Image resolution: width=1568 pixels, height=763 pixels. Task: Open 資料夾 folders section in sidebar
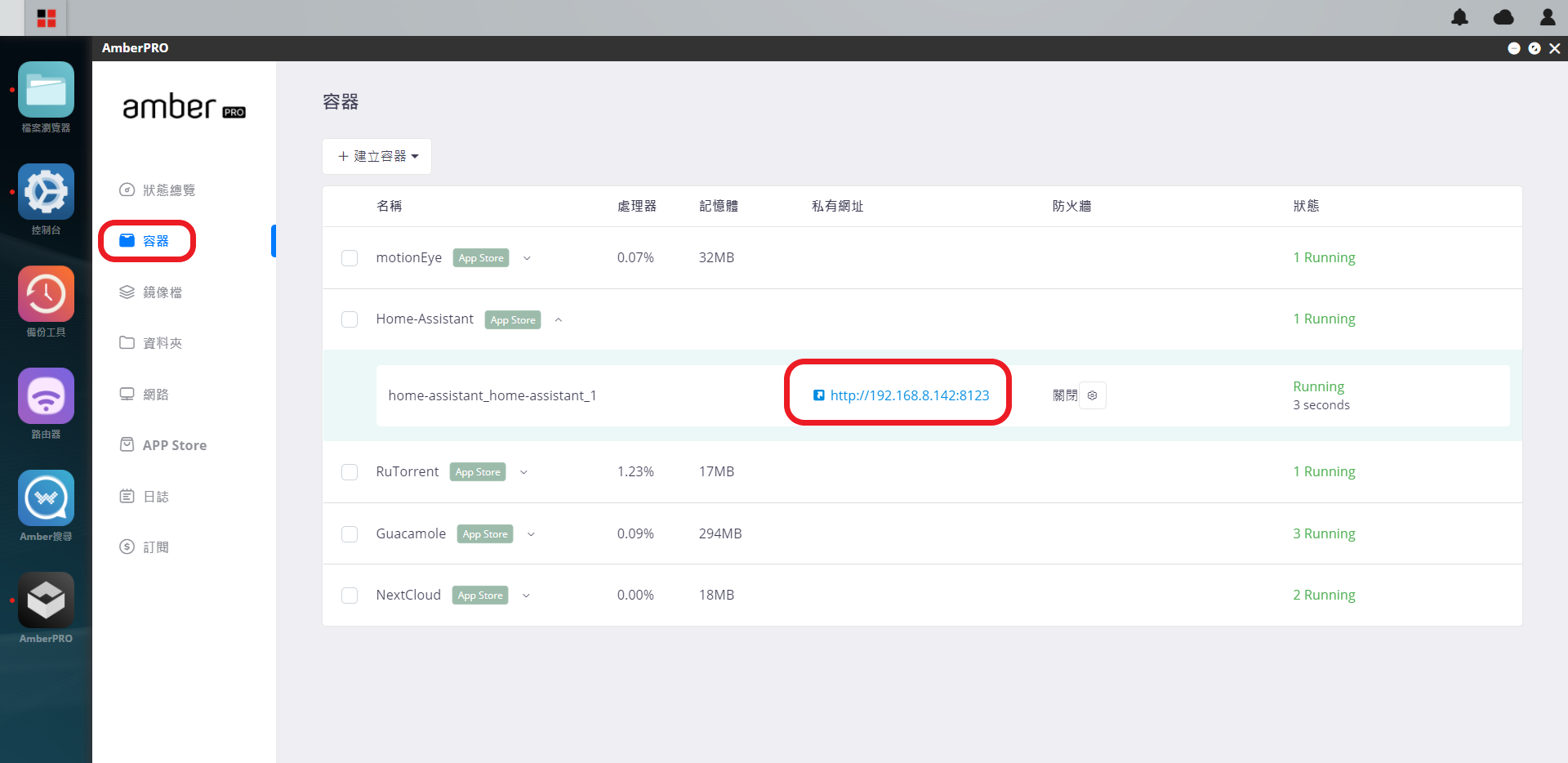click(151, 343)
